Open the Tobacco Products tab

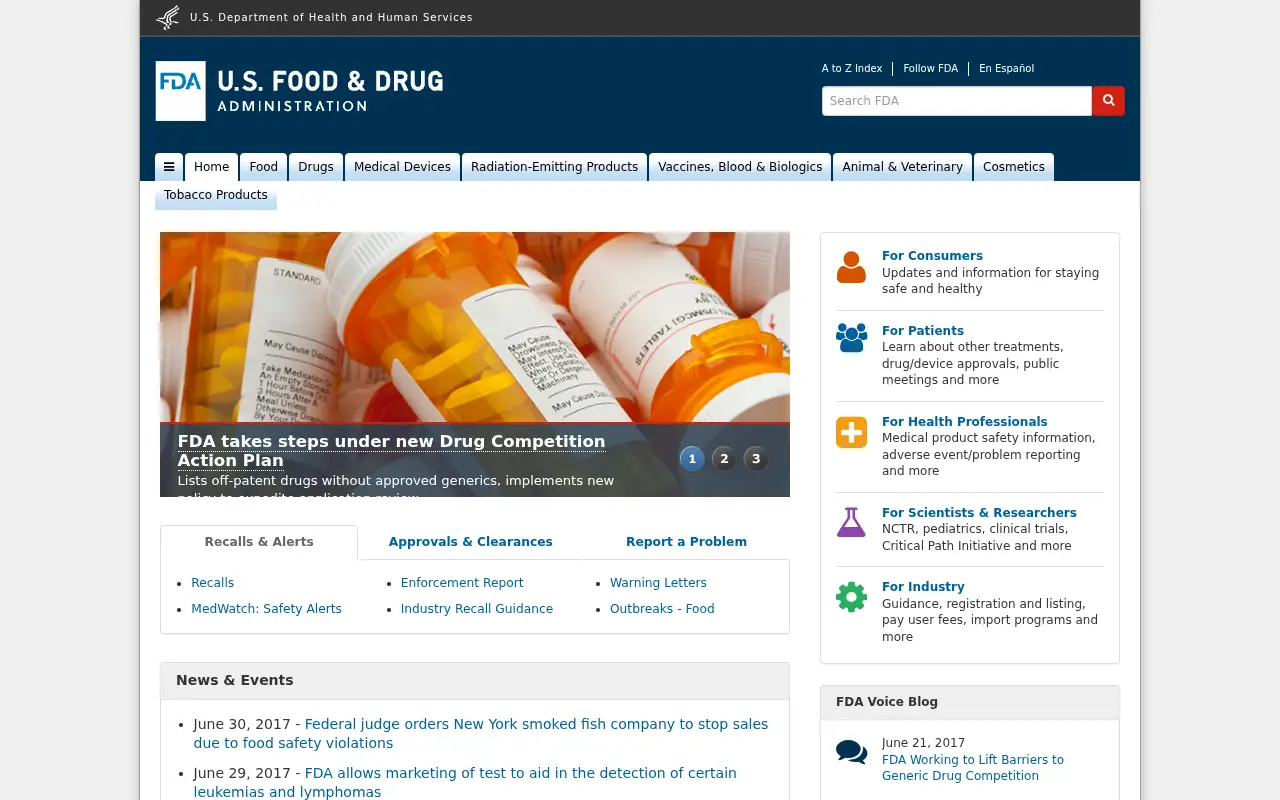coord(216,195)
